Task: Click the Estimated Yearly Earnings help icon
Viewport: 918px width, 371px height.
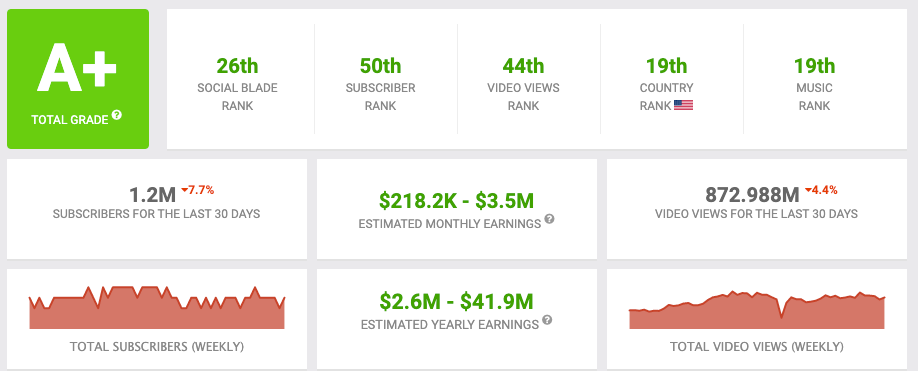Action: pos(547,320)
